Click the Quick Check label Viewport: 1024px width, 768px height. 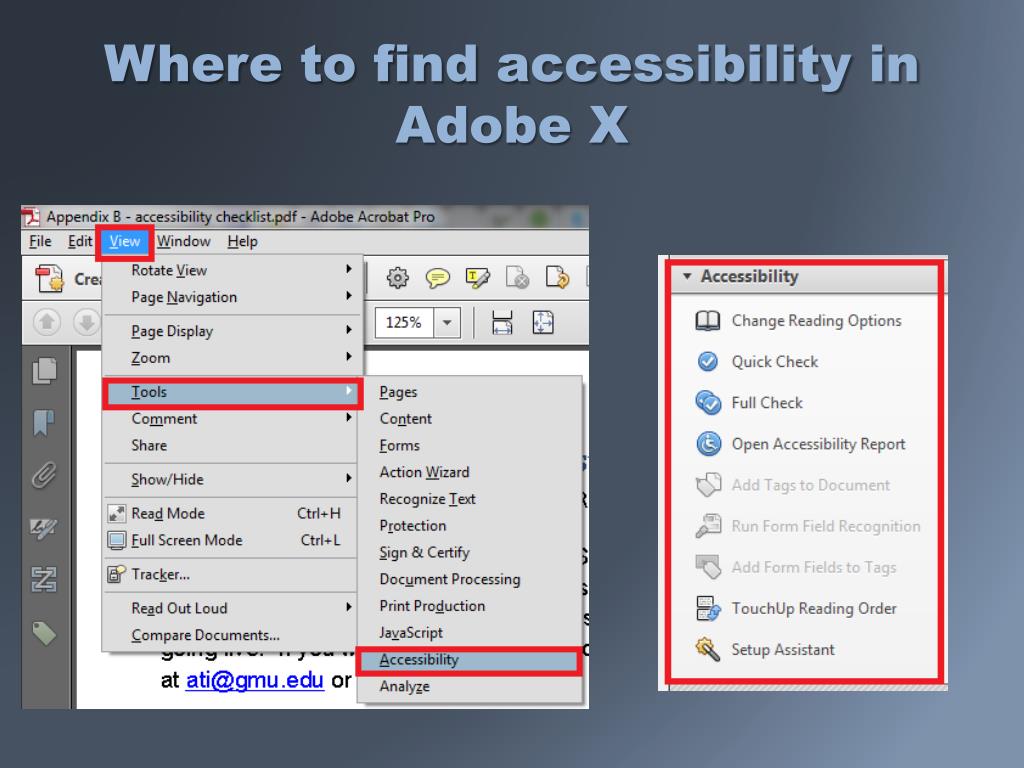[775, 362]
